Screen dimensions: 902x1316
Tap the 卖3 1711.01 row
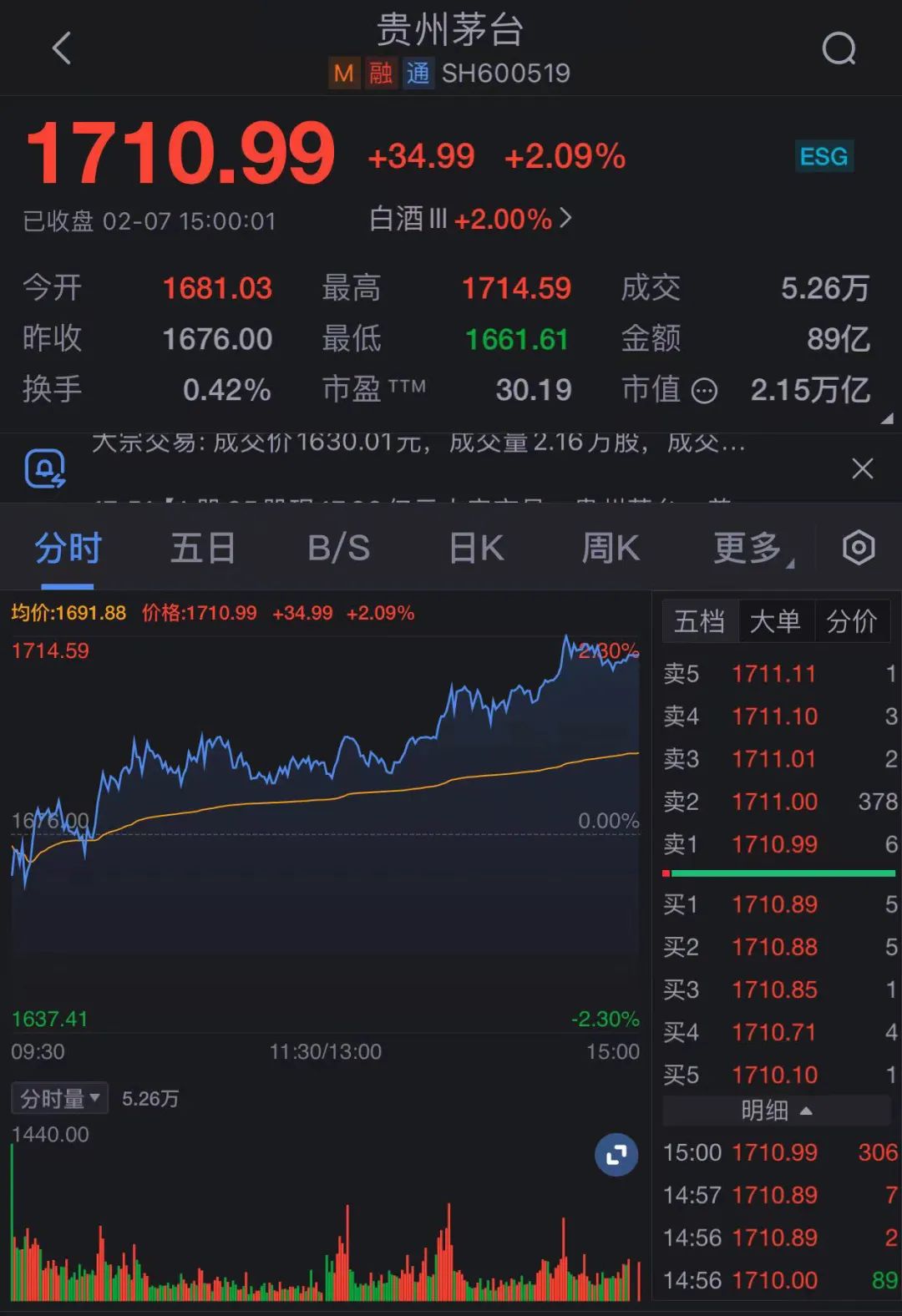coord(780,759)
